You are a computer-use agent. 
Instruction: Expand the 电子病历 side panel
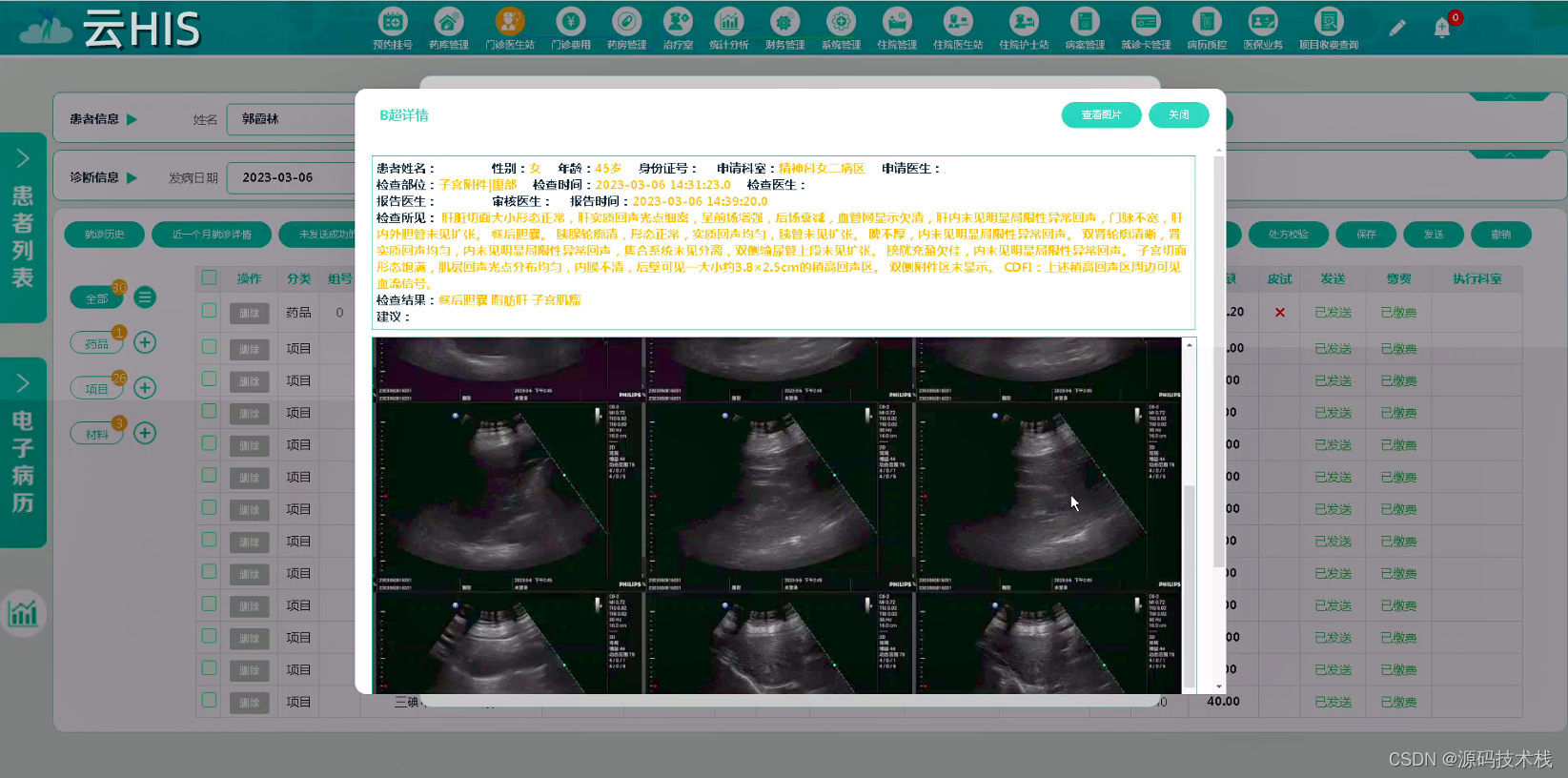tap(23, 452)
